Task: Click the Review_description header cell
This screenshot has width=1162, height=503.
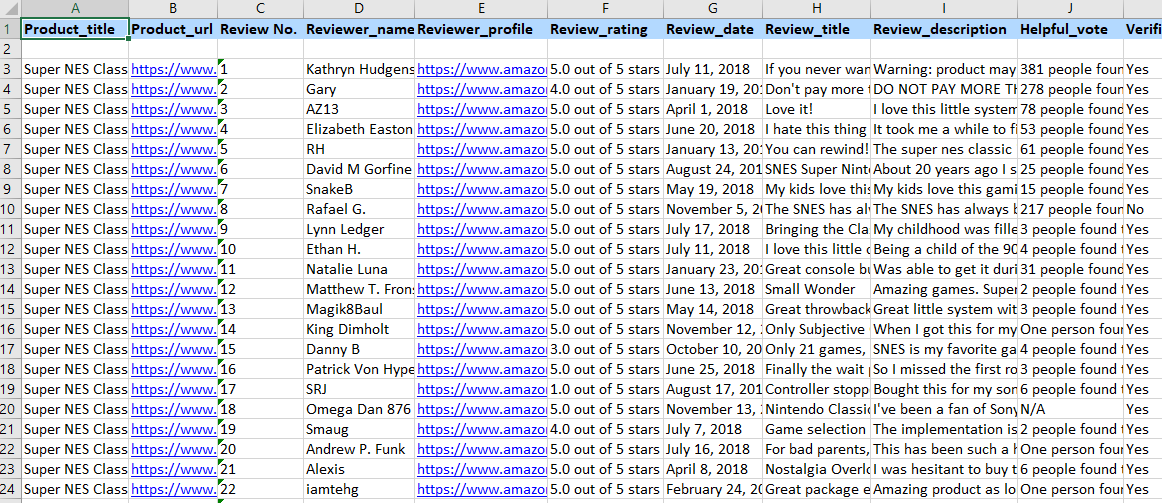Action: (943, 29)
